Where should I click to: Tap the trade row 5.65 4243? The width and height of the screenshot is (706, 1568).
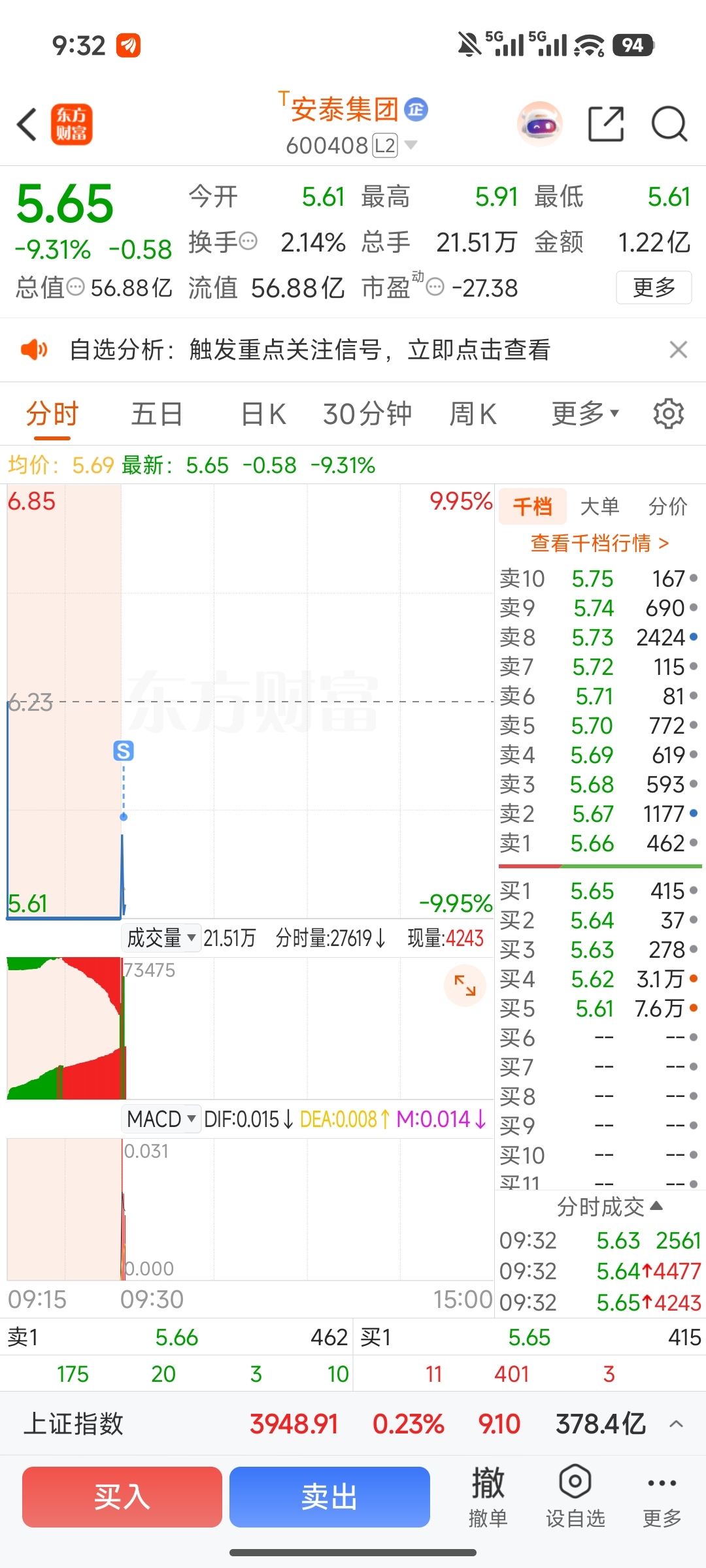pos(600,1302)
